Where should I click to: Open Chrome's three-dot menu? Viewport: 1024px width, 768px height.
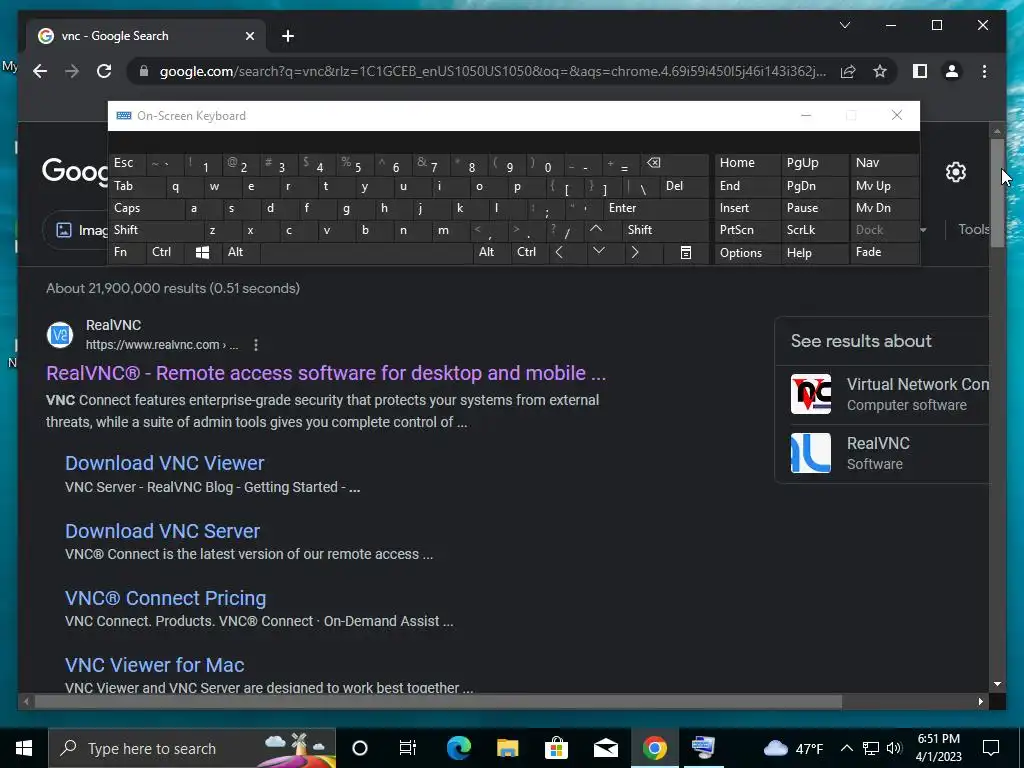(x=984, y=71)
